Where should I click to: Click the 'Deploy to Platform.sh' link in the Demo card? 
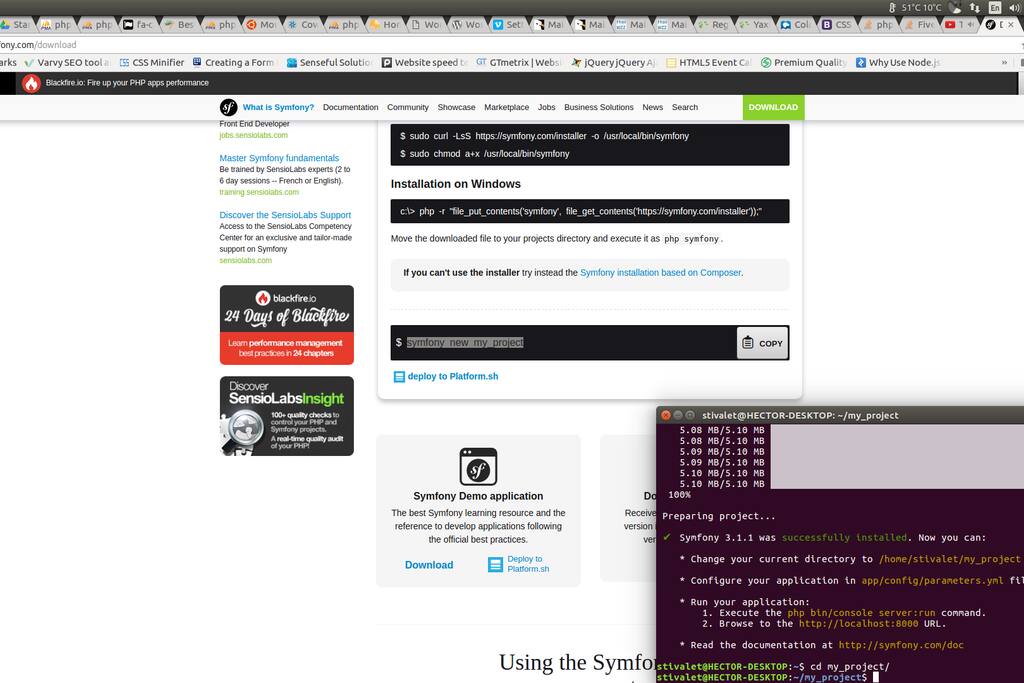point(528,564)
